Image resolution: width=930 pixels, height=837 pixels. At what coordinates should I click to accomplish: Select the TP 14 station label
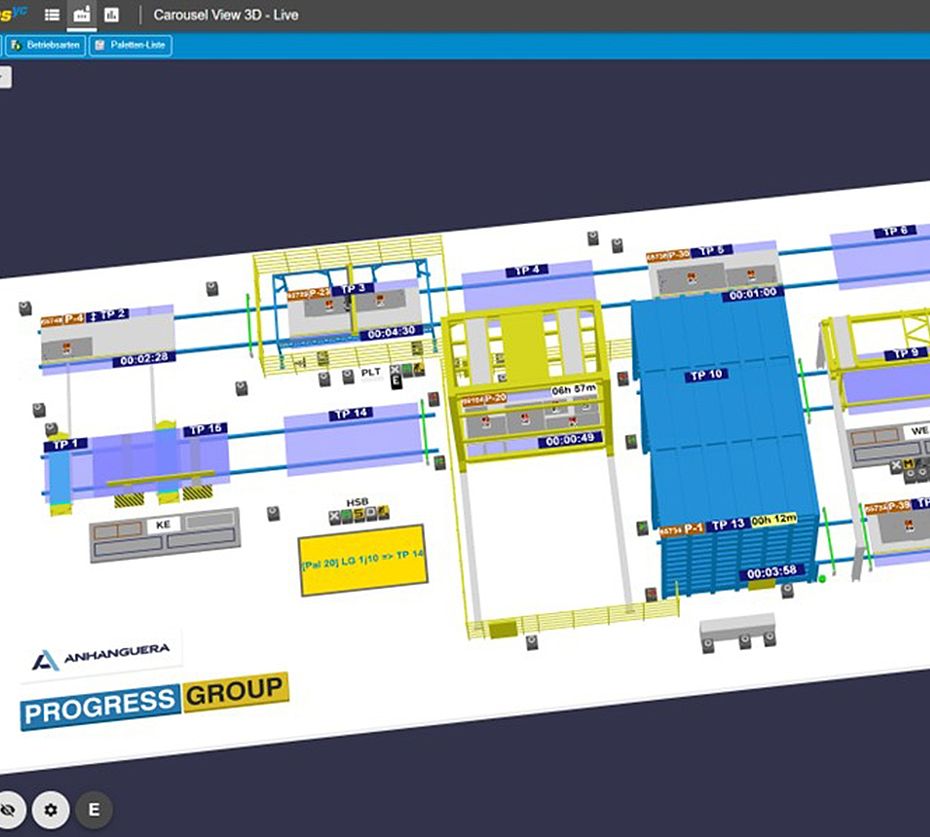click(x=351, y=413)
